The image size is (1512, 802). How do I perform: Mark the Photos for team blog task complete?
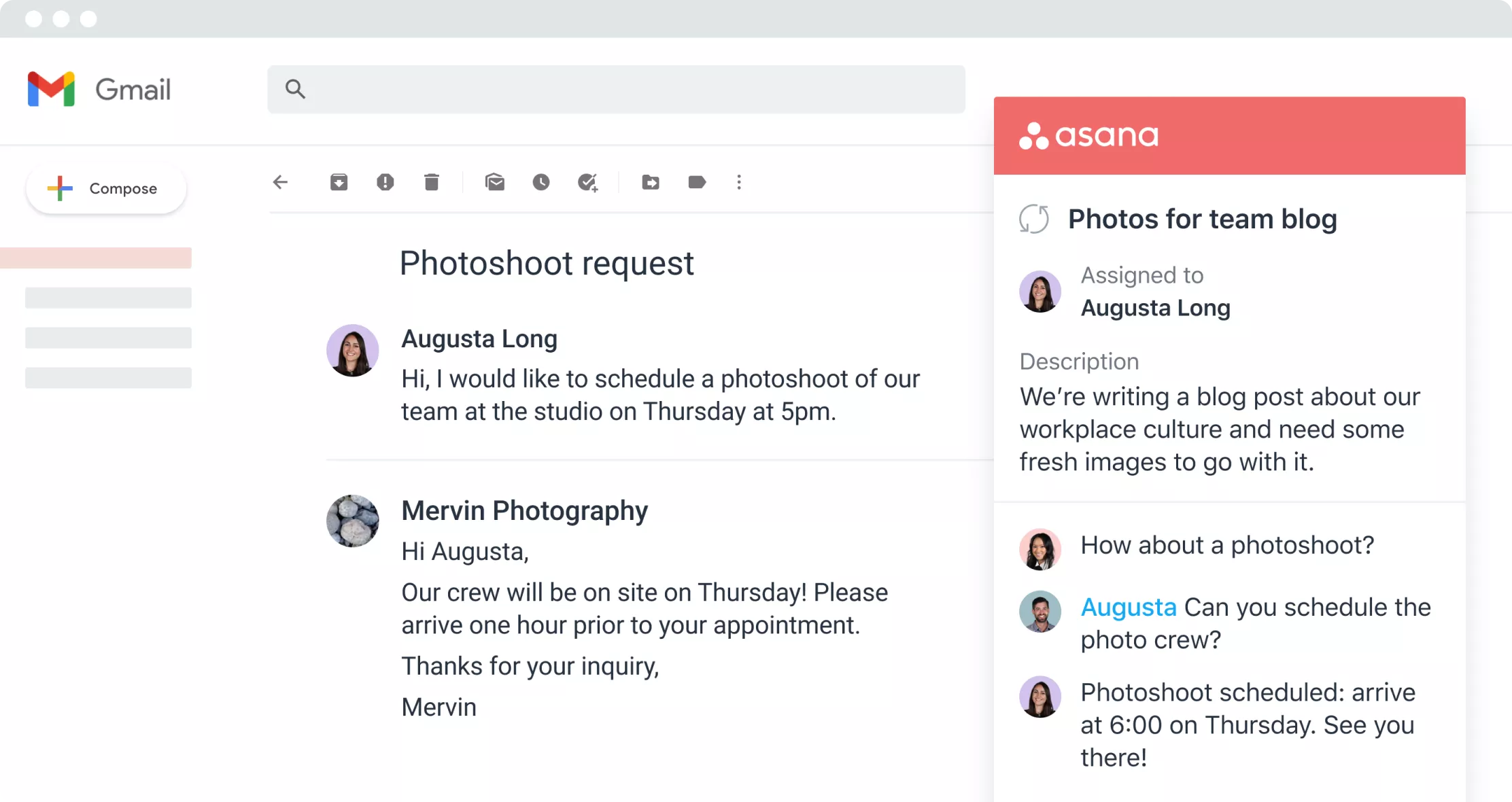(1034, 219)
